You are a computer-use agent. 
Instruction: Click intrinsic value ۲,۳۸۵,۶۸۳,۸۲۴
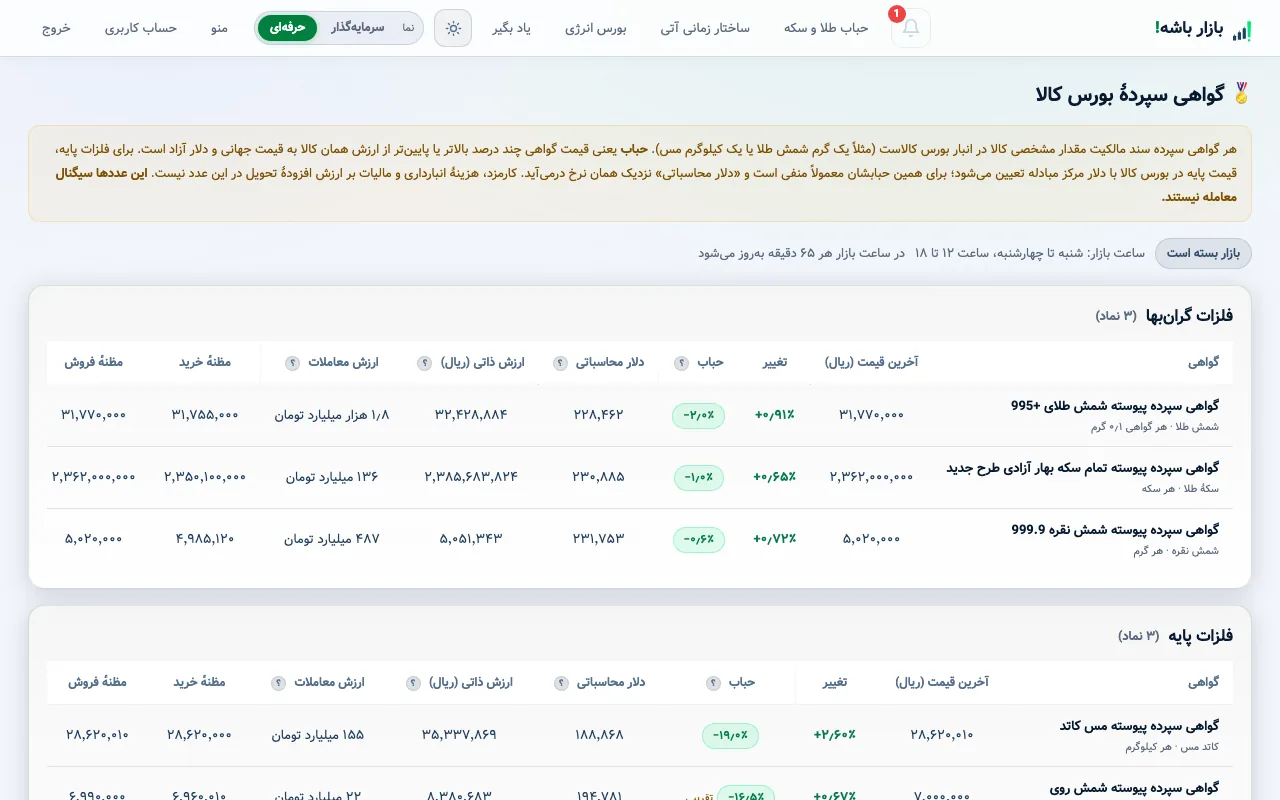point(471,477)
